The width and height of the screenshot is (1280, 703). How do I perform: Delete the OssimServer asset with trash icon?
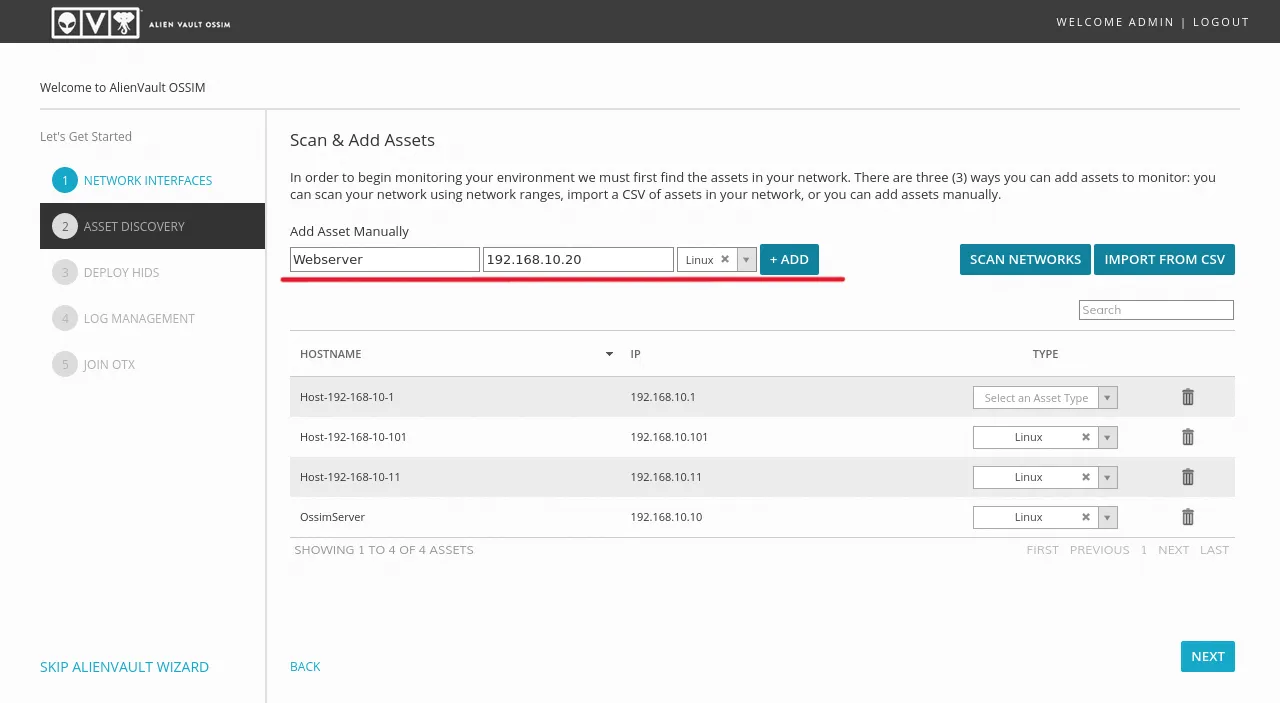click(x=1188, y=517)
